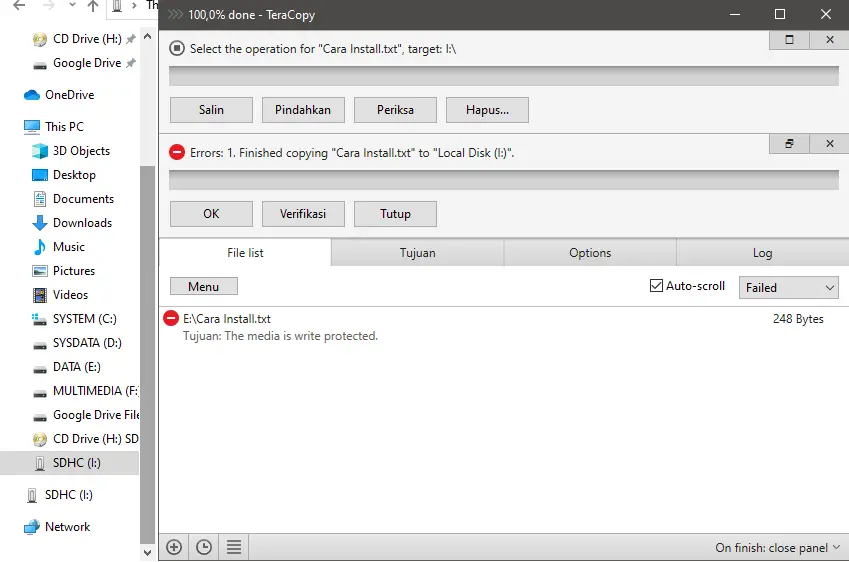The image size is (849, 562).
Task: Click the add files plus icon
Action: click(x=174, y=547)
